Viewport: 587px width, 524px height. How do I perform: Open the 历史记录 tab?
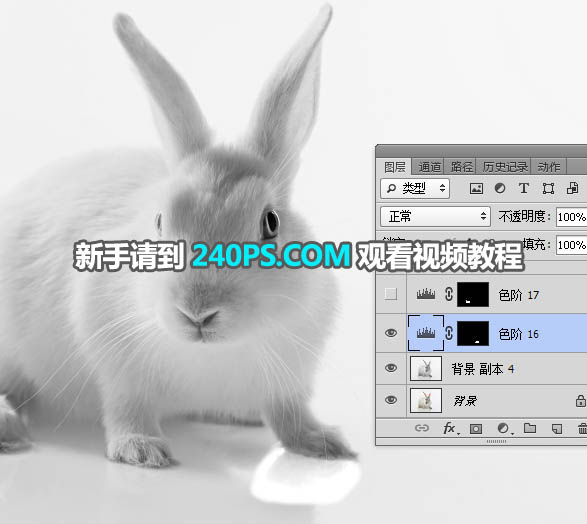505,167
